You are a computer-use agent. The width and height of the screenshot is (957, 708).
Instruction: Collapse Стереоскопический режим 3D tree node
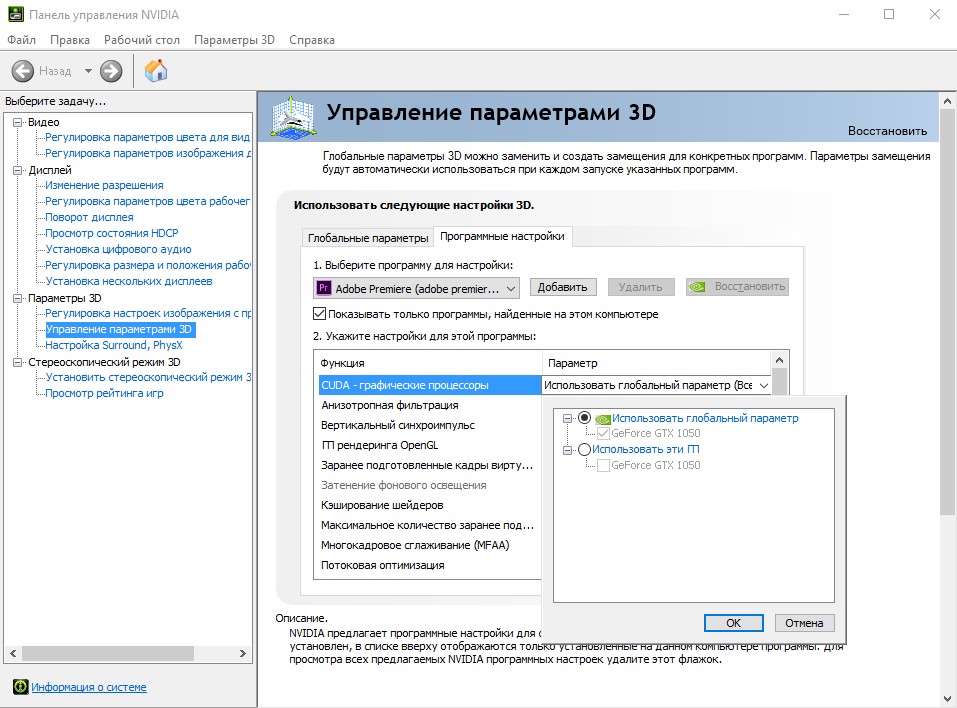click(x=17, y=363)
